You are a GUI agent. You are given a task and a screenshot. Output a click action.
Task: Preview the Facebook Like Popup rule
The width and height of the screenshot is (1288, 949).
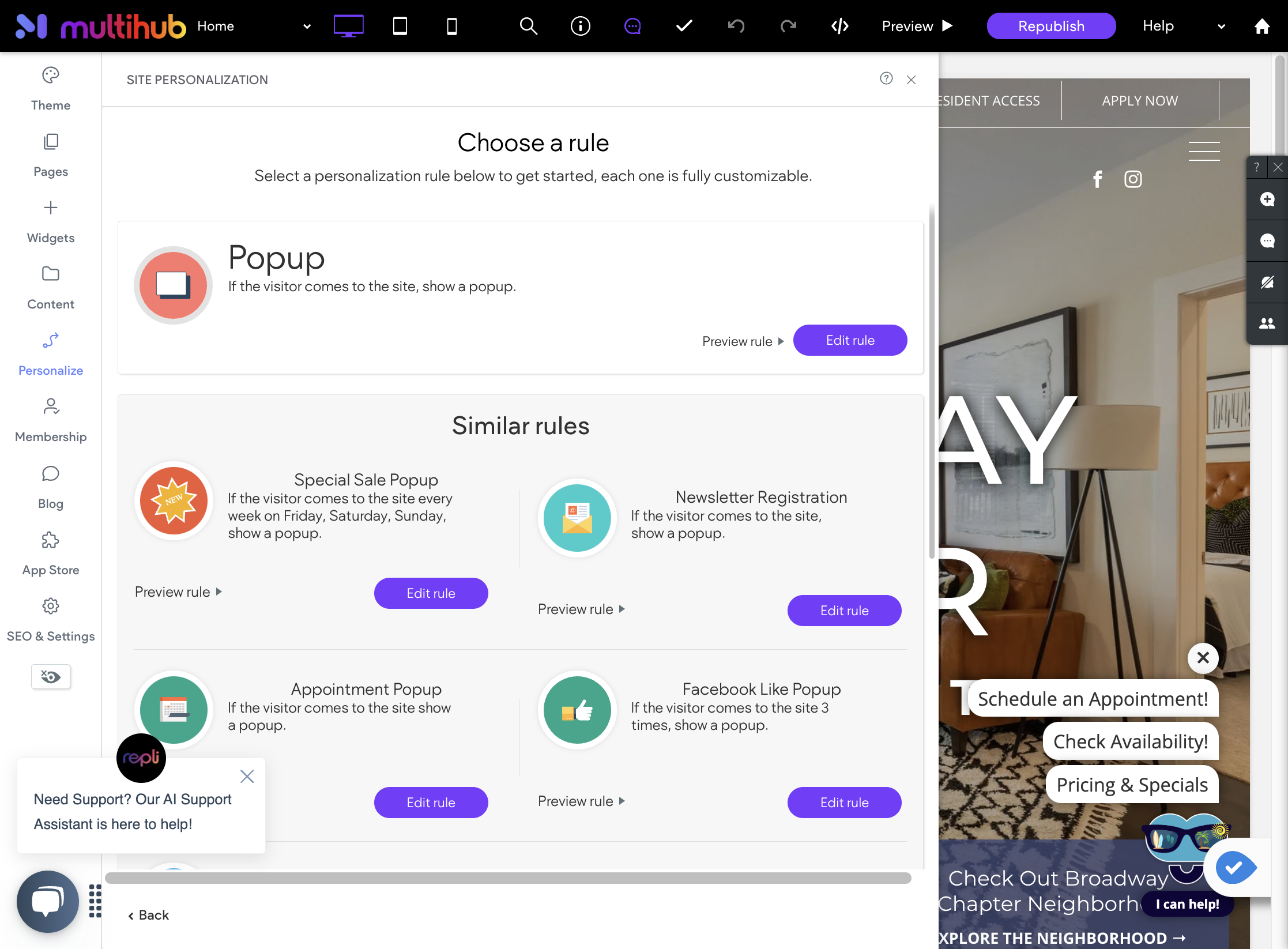click(582, 801)
